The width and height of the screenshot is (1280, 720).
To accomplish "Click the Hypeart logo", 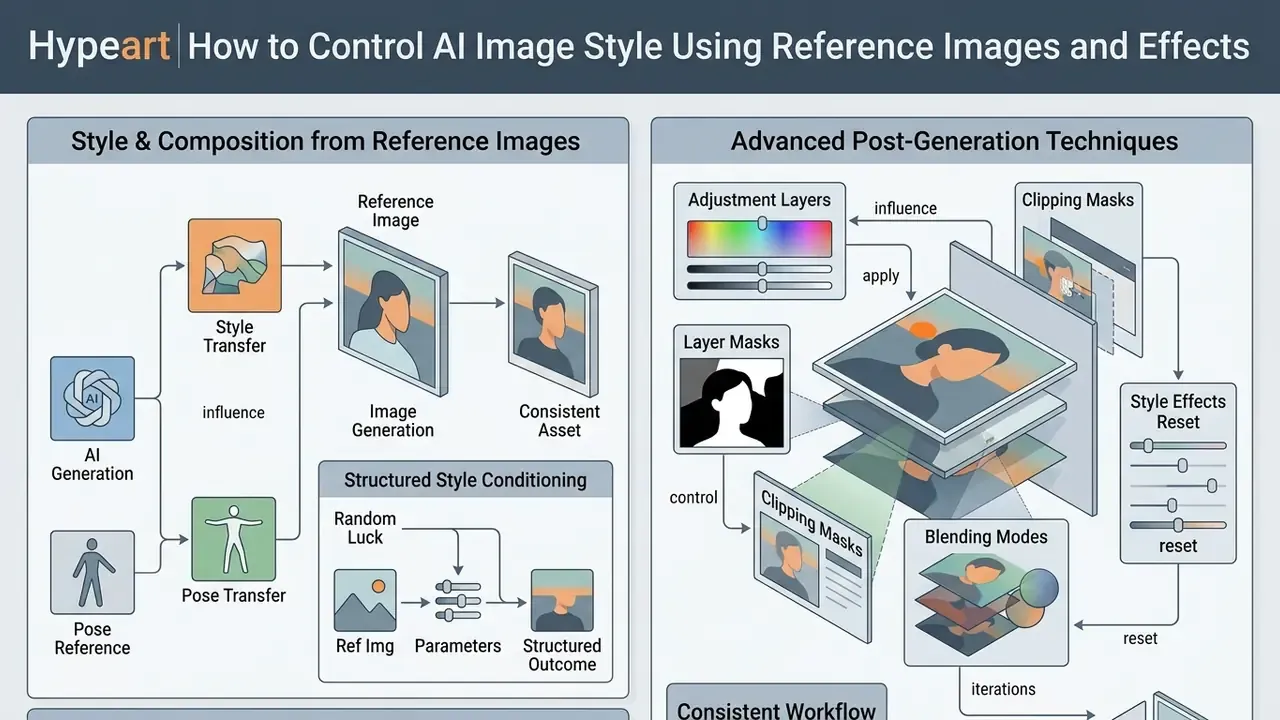I will tap(99, 47).
